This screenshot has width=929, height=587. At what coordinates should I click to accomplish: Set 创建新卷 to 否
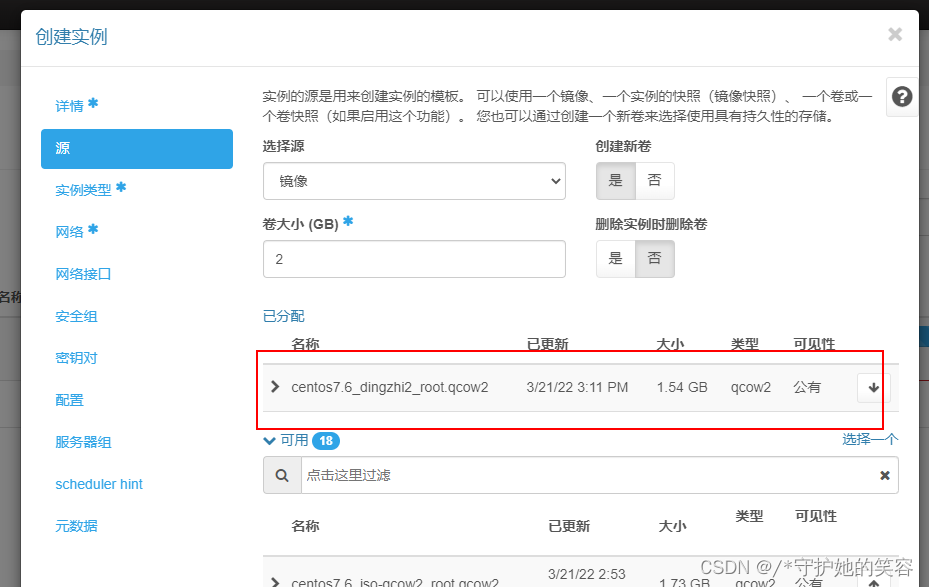[655, 181]
